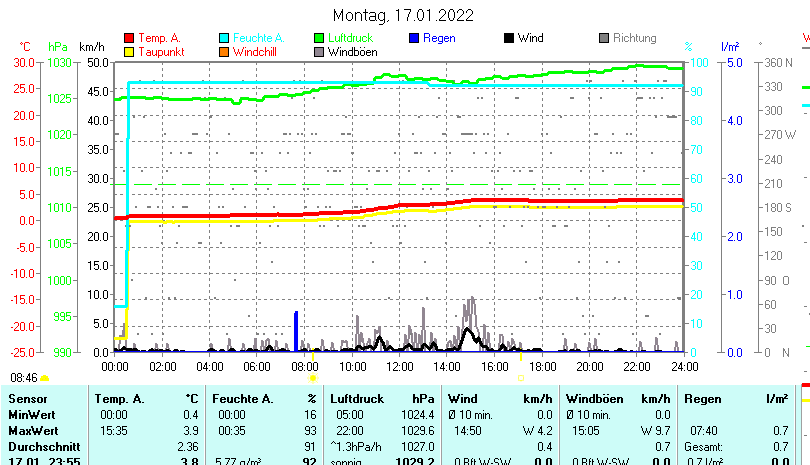Viewport: 810px width, 465px height.
Task: Click the Windböen column header in table
Action: pos(594,399)
